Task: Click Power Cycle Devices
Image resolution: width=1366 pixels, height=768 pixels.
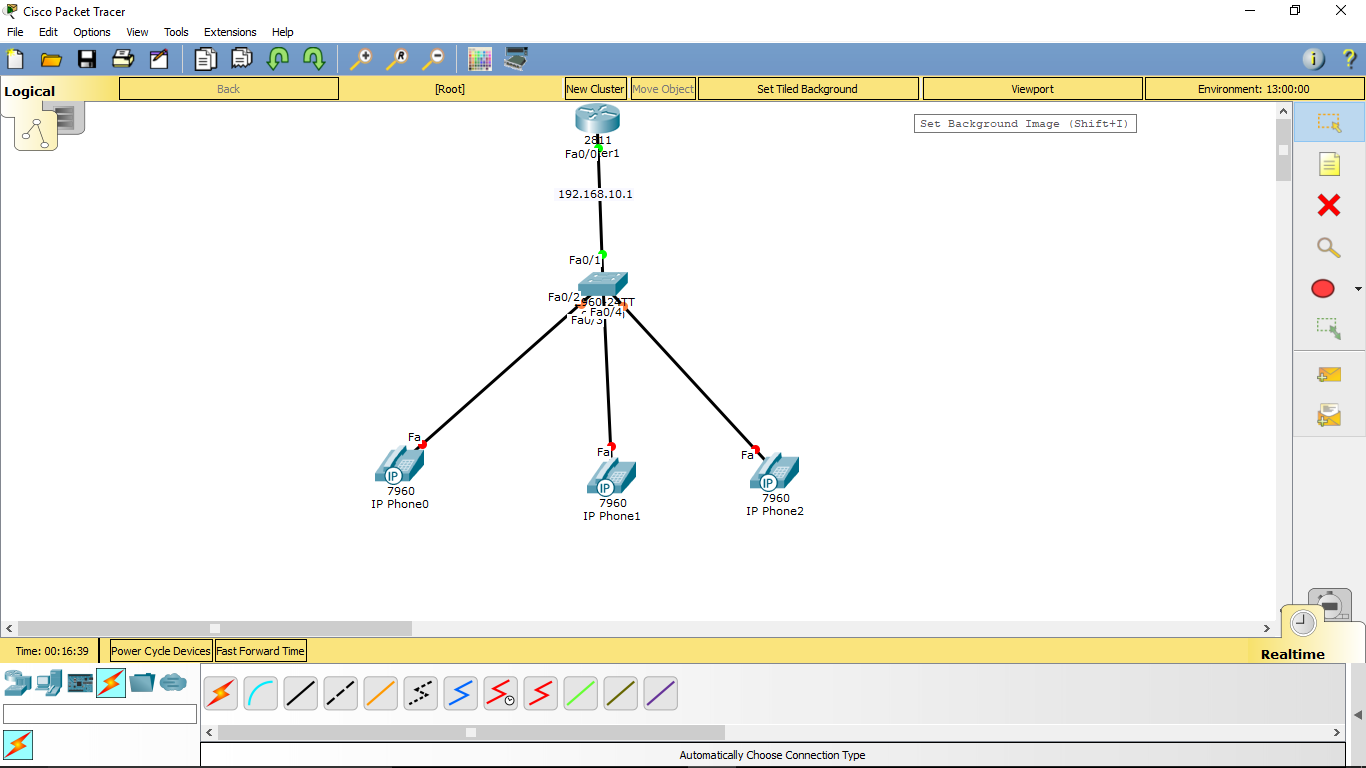Action: pos(159,650)
